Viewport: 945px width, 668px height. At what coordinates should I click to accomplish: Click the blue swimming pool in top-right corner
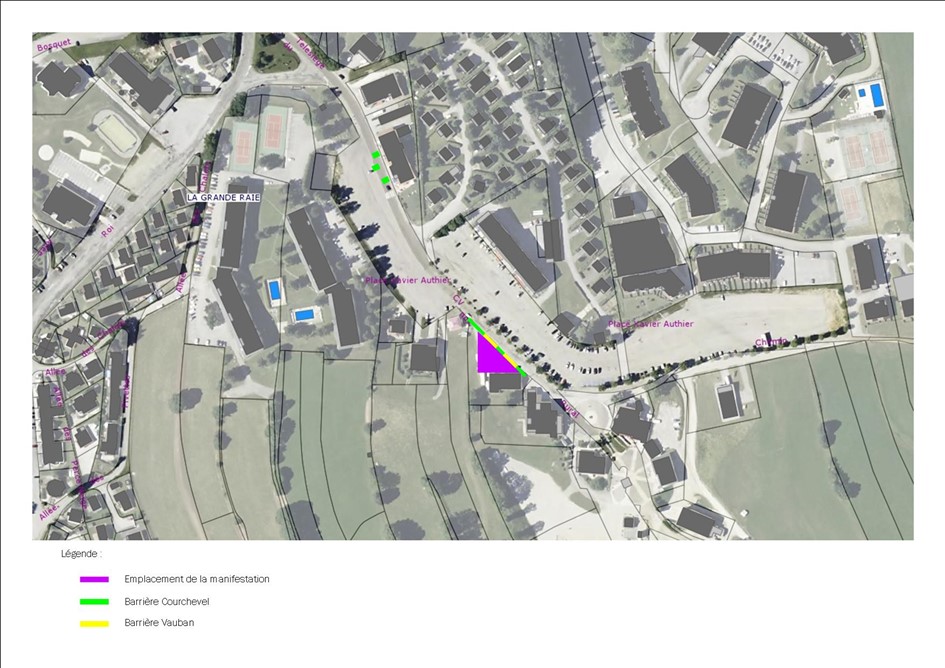point(876,96)
